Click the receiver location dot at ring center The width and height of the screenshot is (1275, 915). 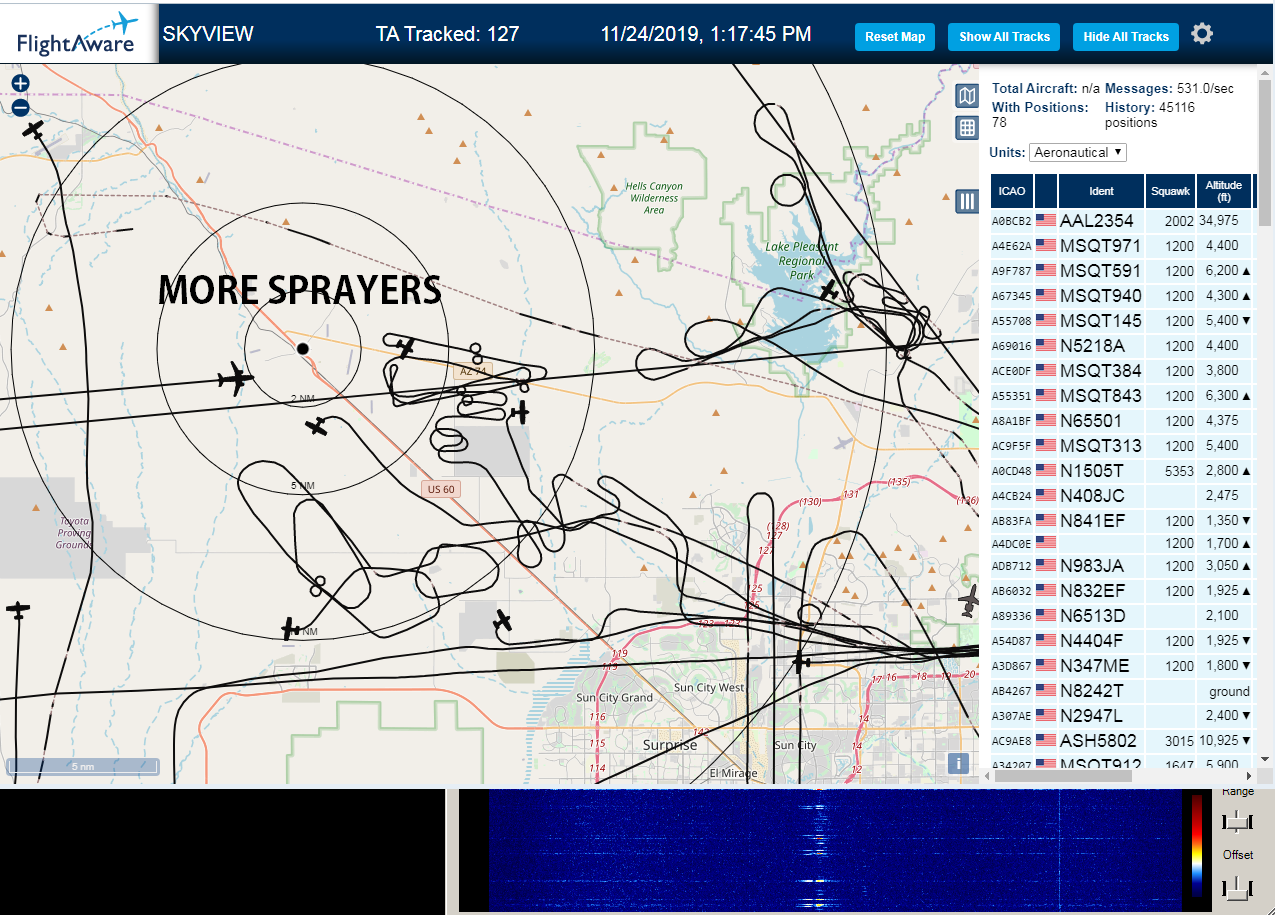pos(303,348)
